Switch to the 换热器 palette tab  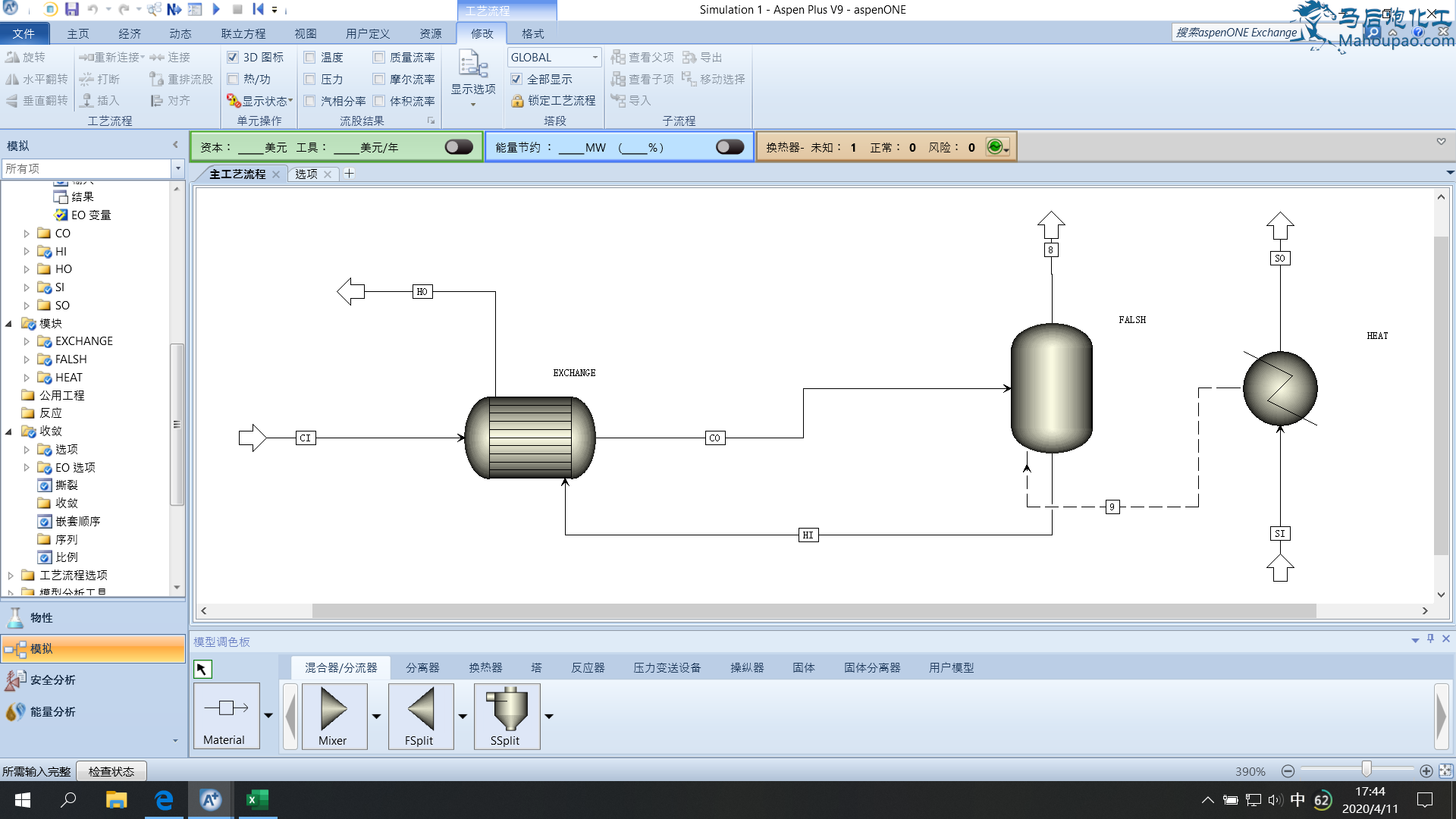485,667
